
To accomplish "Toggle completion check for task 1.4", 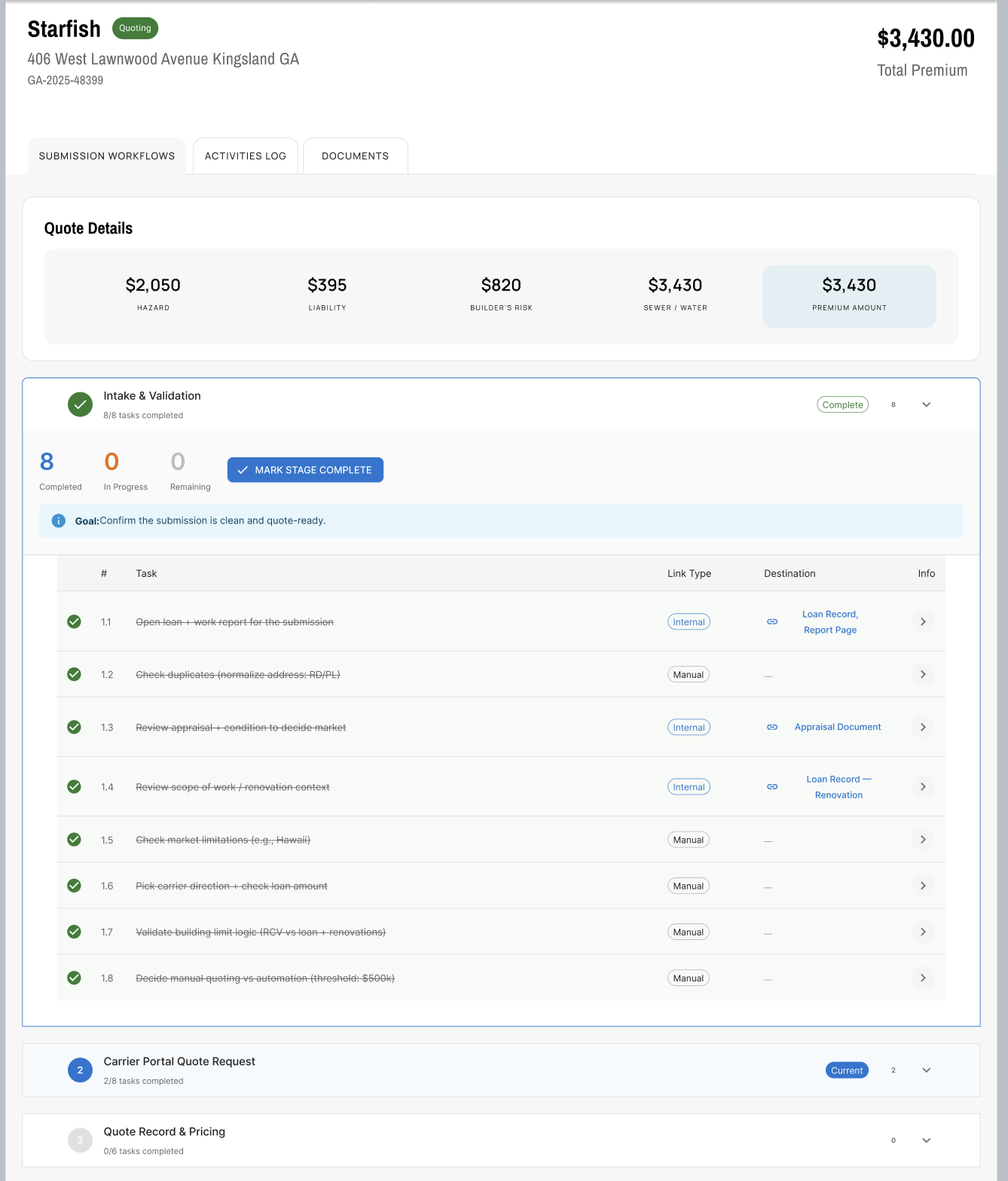I will pos(74,786).
